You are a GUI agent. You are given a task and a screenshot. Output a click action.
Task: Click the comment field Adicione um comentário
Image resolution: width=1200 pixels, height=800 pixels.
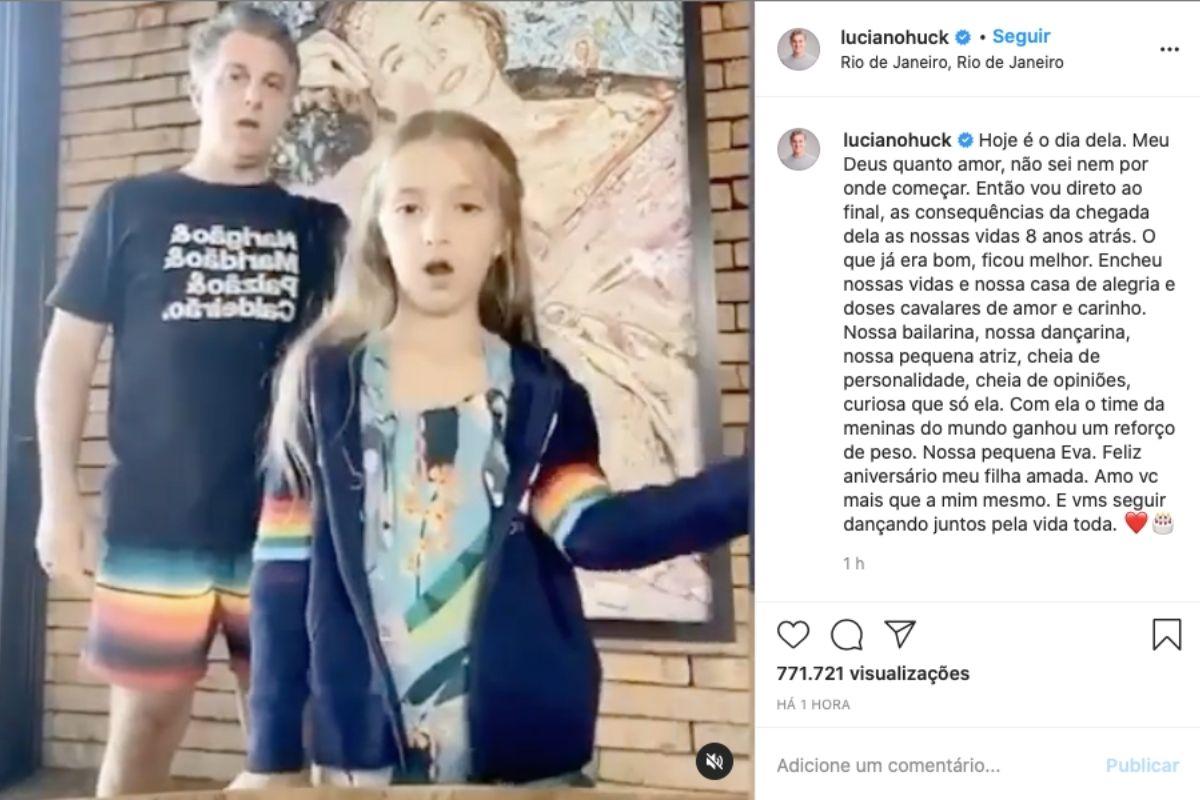point(888,766)
